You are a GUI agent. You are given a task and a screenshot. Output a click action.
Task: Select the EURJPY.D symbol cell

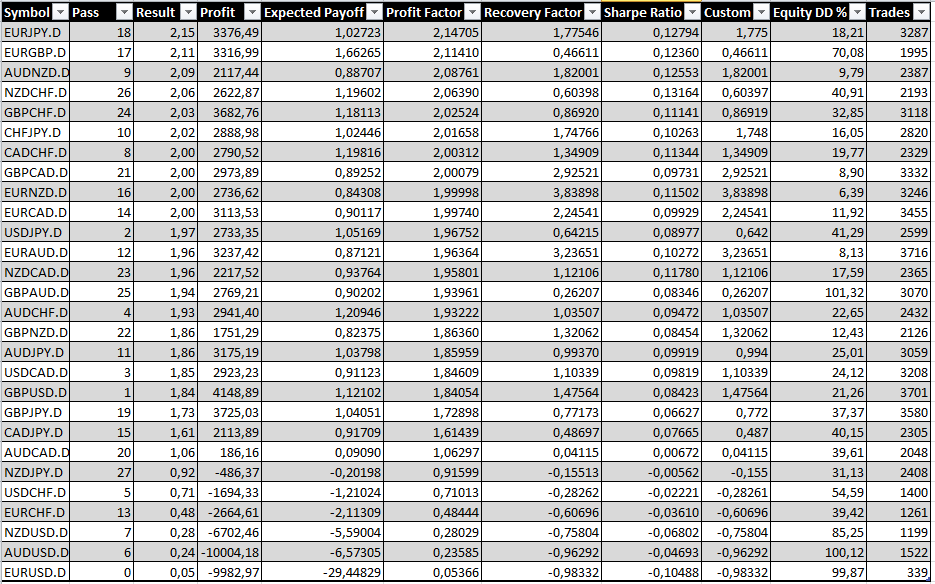coord(35,32)
